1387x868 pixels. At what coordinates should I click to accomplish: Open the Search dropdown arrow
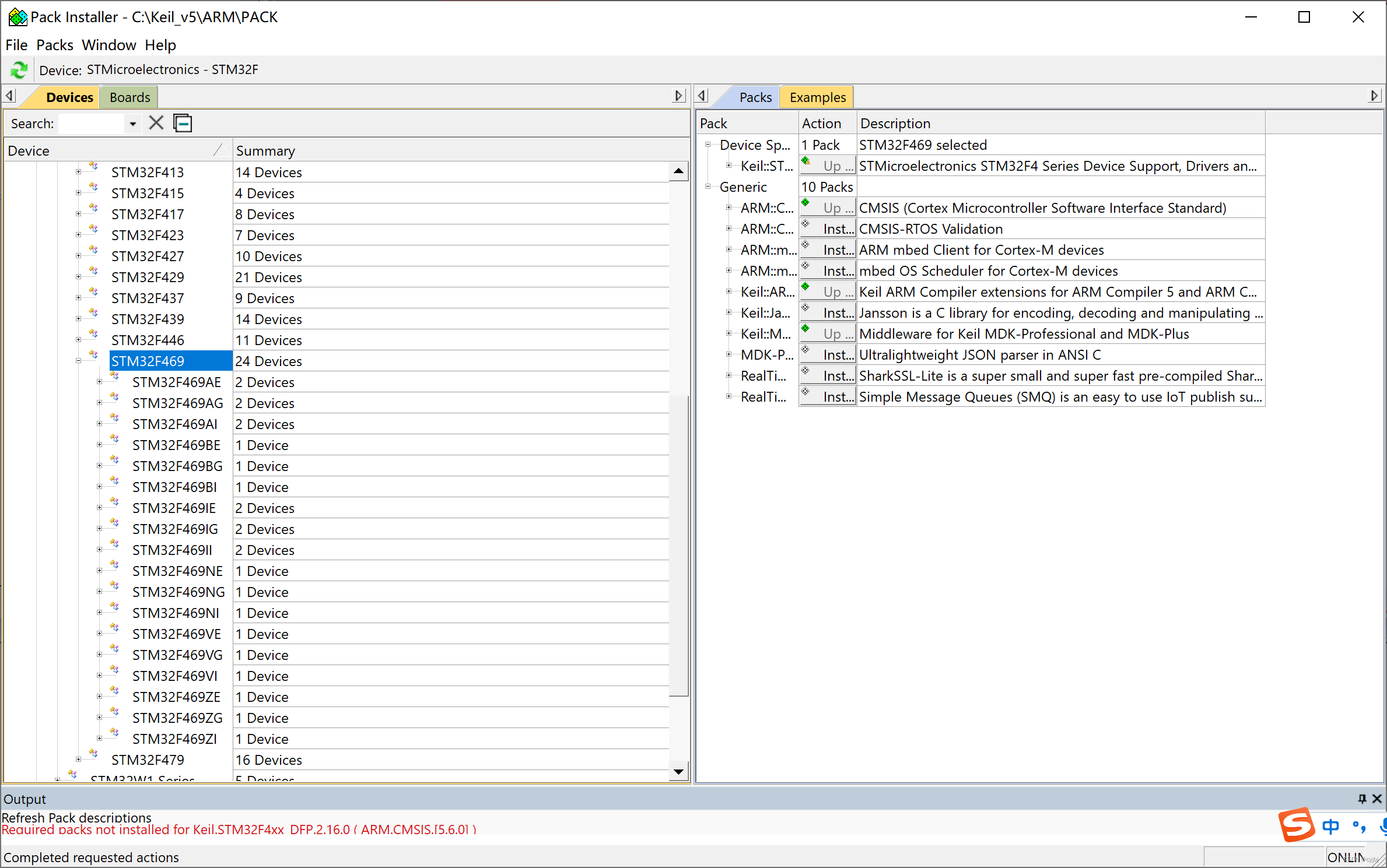pos(133,124)
